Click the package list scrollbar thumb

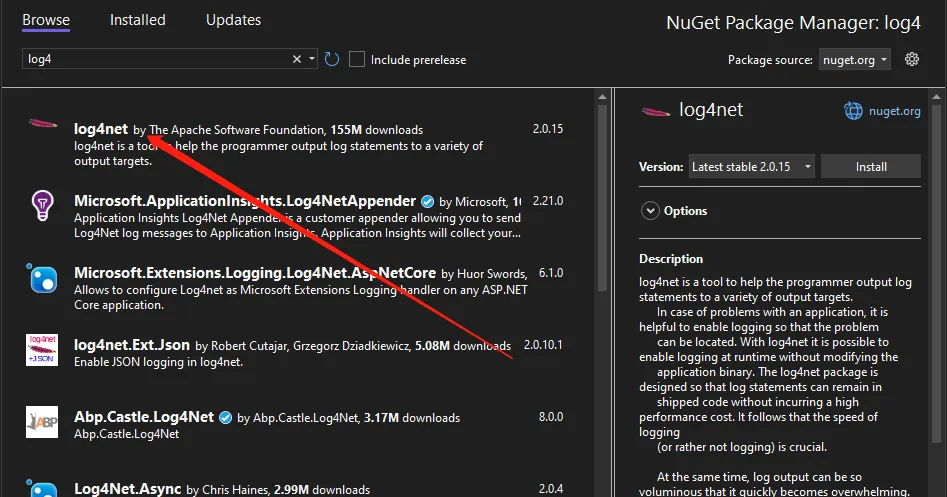[602, 198]
